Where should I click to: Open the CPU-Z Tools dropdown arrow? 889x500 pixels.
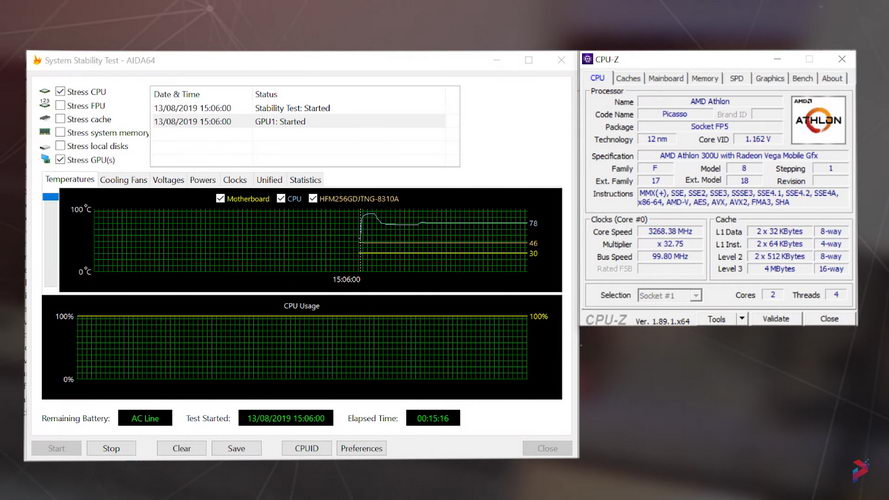pos(742,319)
